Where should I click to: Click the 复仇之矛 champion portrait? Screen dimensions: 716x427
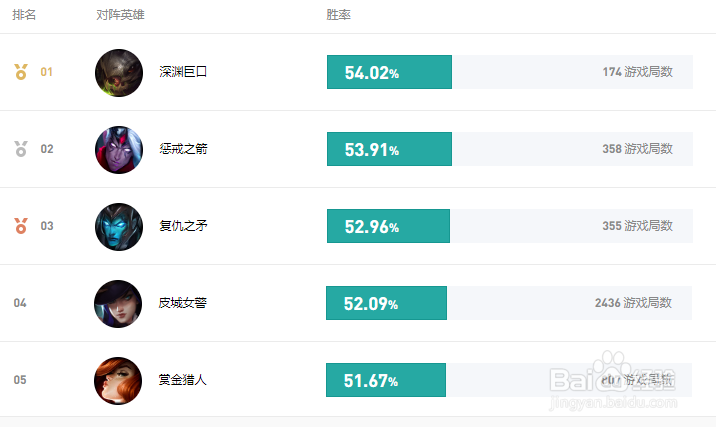click(x=119, y=227)
